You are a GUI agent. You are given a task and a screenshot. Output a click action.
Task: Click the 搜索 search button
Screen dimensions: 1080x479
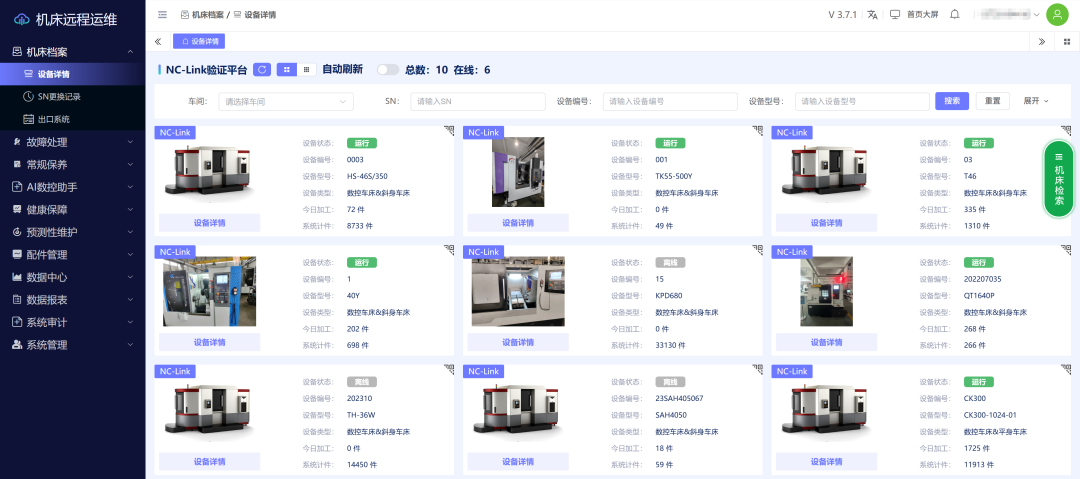click(952, 101)
